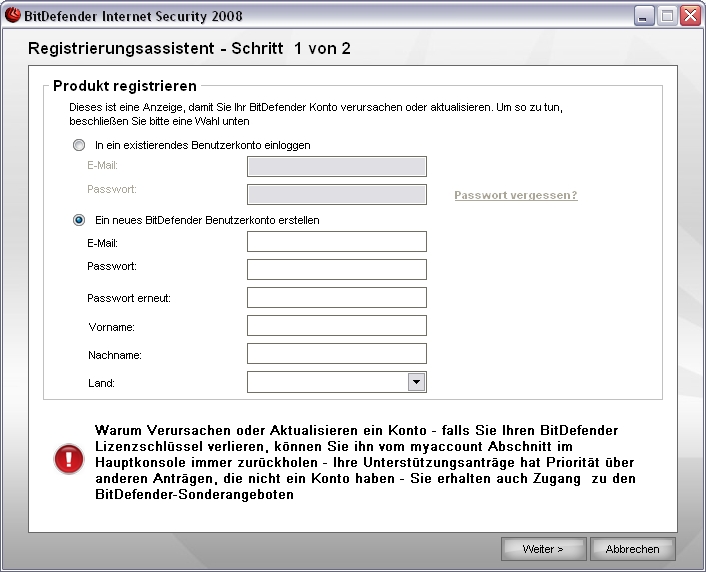Click the BitDefender logo icon in title bar
Image resolution: width=706 pixels, height=572 pixels.
[13, 15]
